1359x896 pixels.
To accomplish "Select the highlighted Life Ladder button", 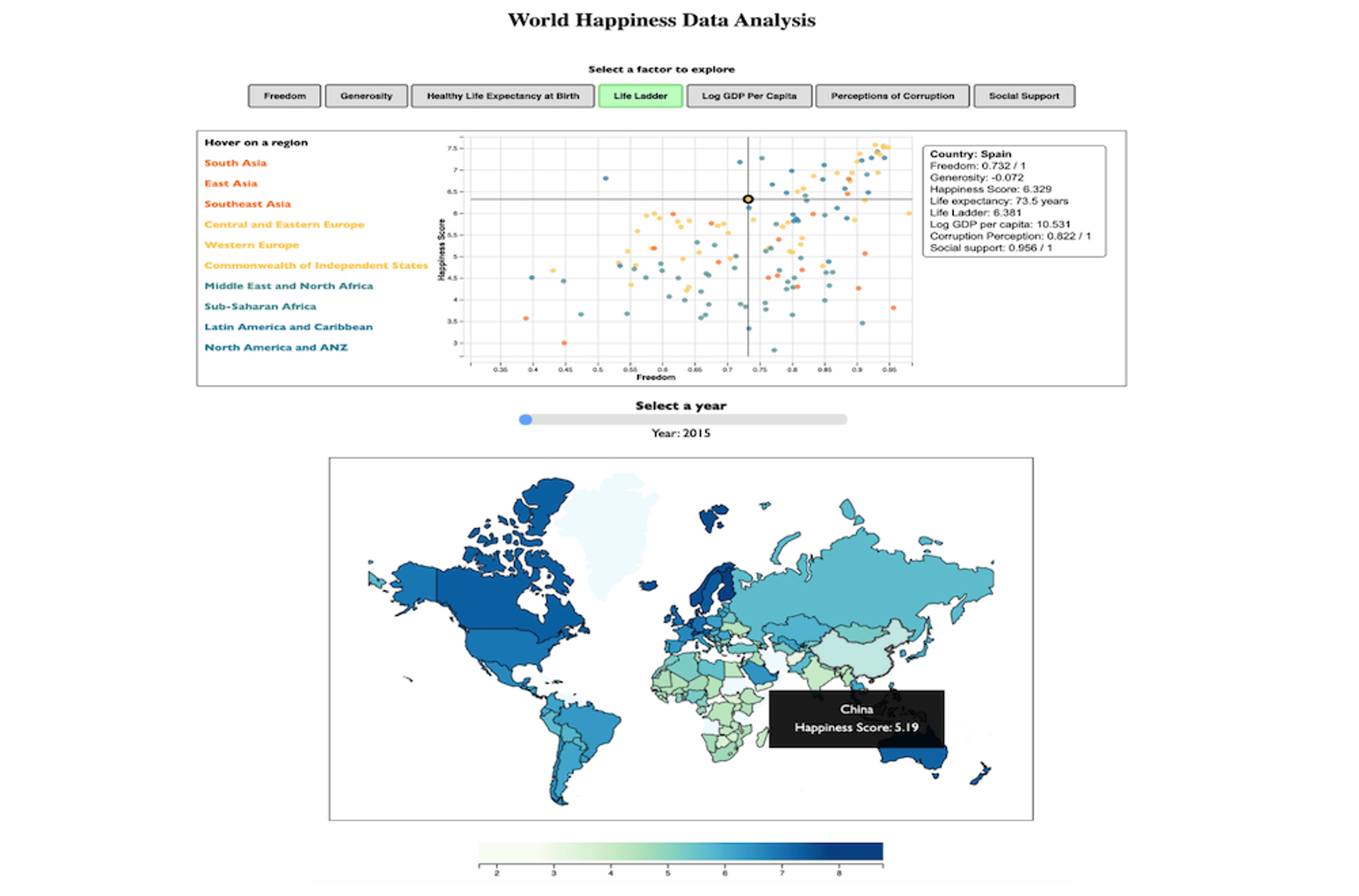I will [x=640, y=96].
